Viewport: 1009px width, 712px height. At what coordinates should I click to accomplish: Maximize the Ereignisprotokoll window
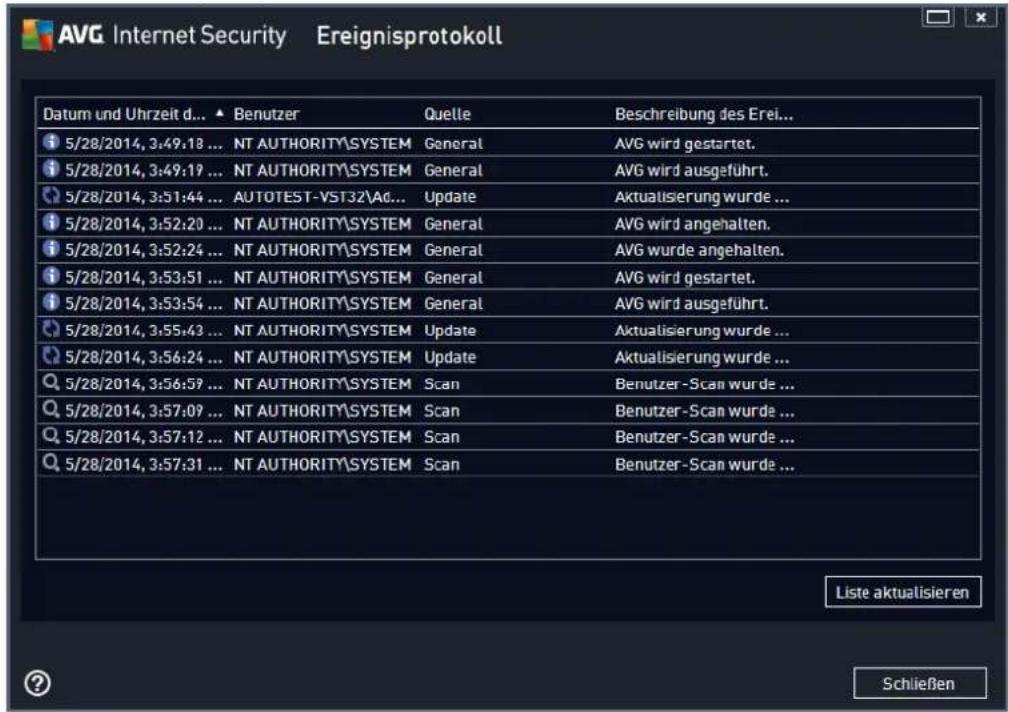[938, 17]
